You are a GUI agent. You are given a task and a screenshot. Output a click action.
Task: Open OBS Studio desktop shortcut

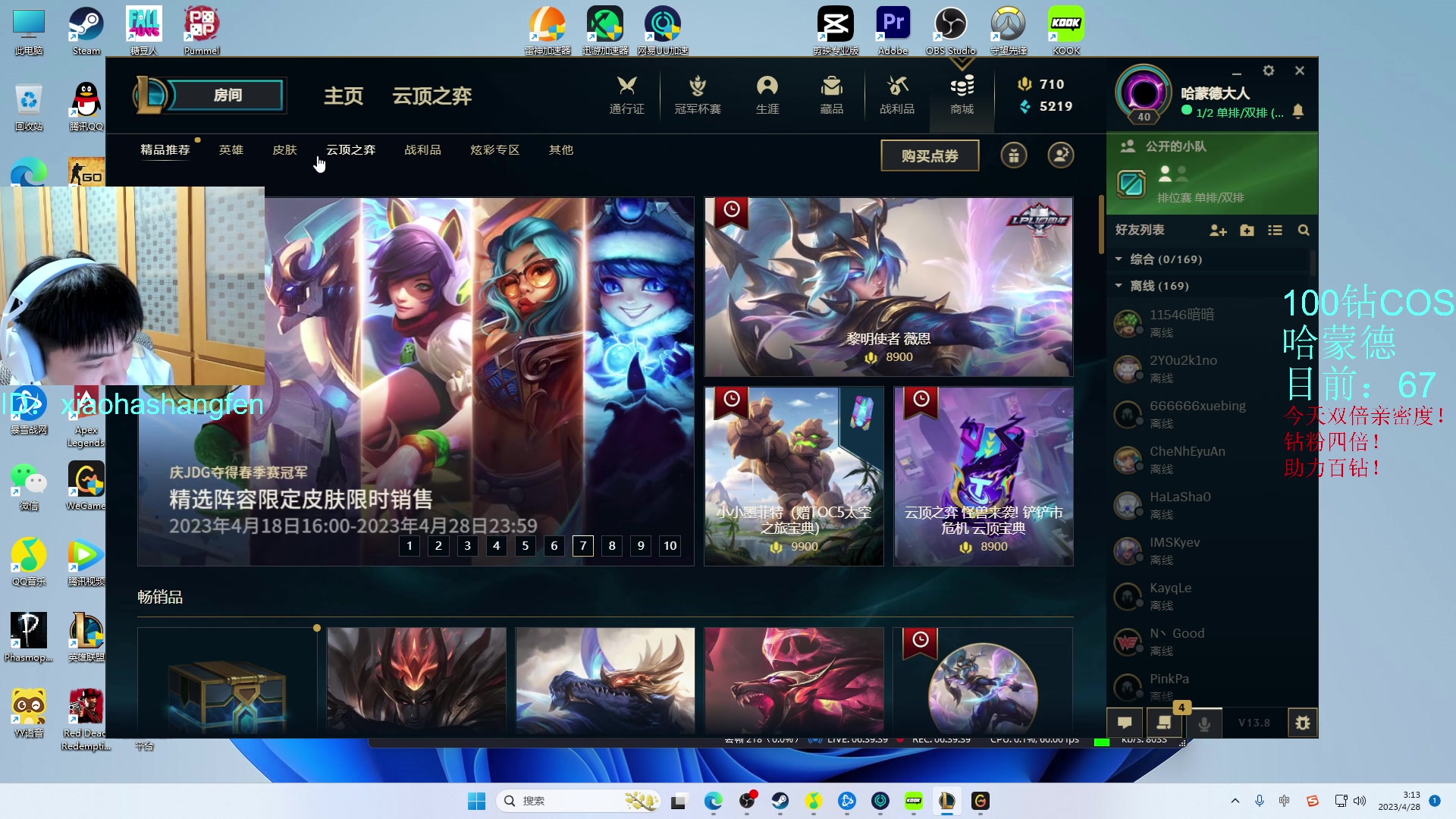(x=950, y=31)
